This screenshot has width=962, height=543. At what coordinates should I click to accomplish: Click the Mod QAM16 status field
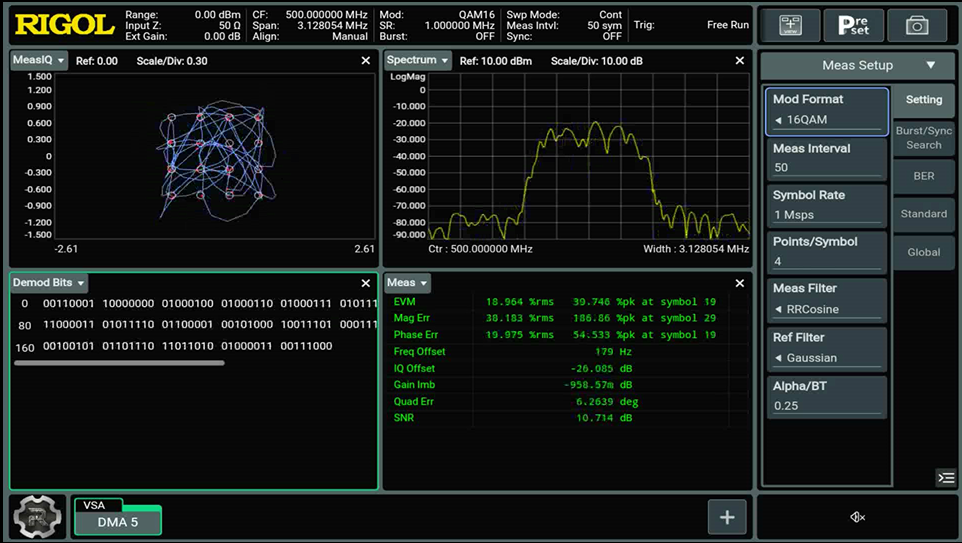437,15
